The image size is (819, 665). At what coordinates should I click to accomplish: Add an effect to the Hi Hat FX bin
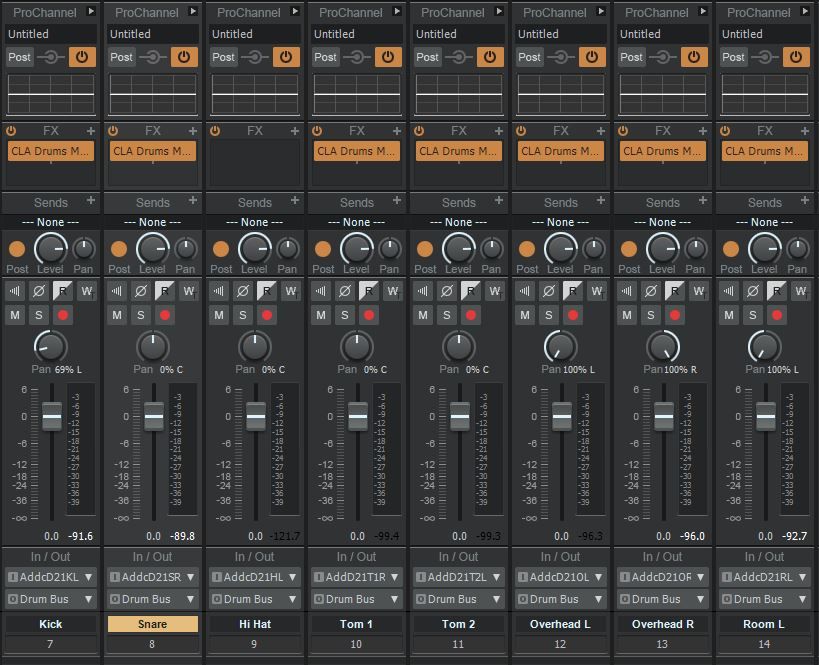[295, 131]
